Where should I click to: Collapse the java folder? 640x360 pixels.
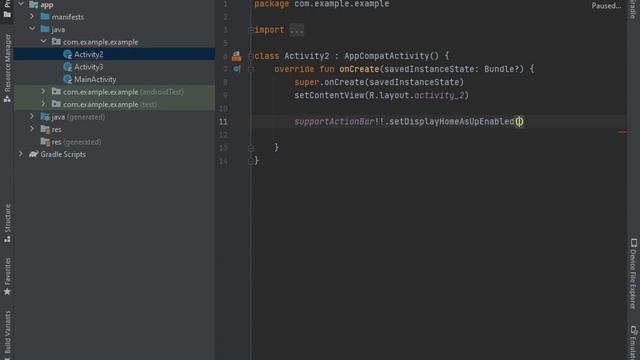pyautogui.click(x=32, y=29)
